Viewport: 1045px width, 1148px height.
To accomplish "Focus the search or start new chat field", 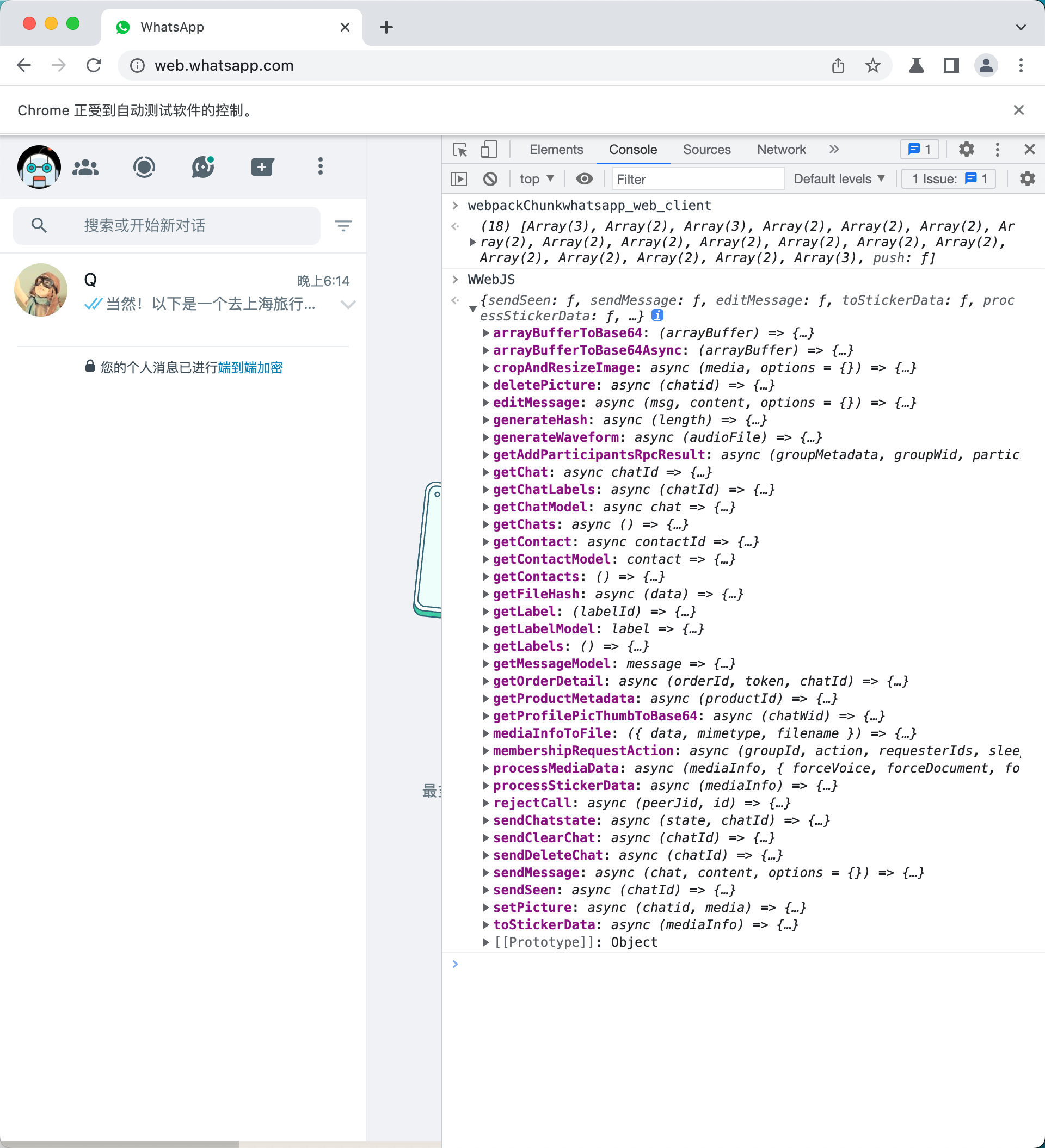I will (167, 225).
